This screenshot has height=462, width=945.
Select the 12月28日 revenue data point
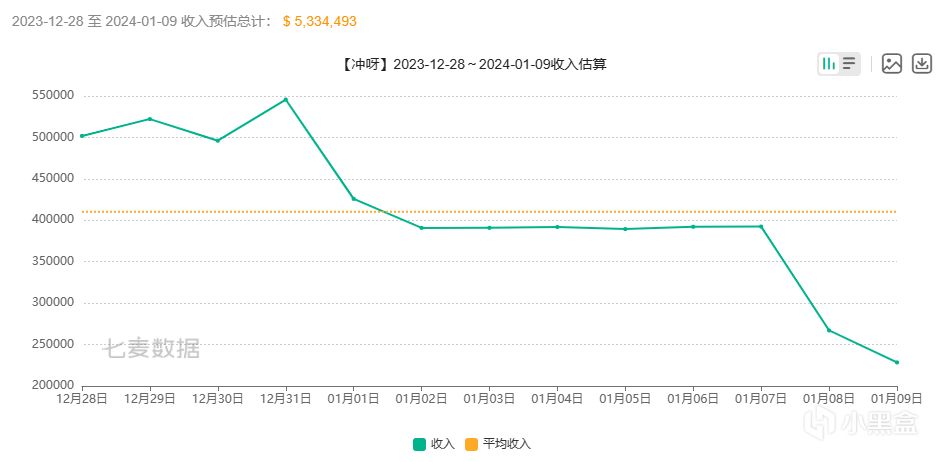click(x=82, y=136)
